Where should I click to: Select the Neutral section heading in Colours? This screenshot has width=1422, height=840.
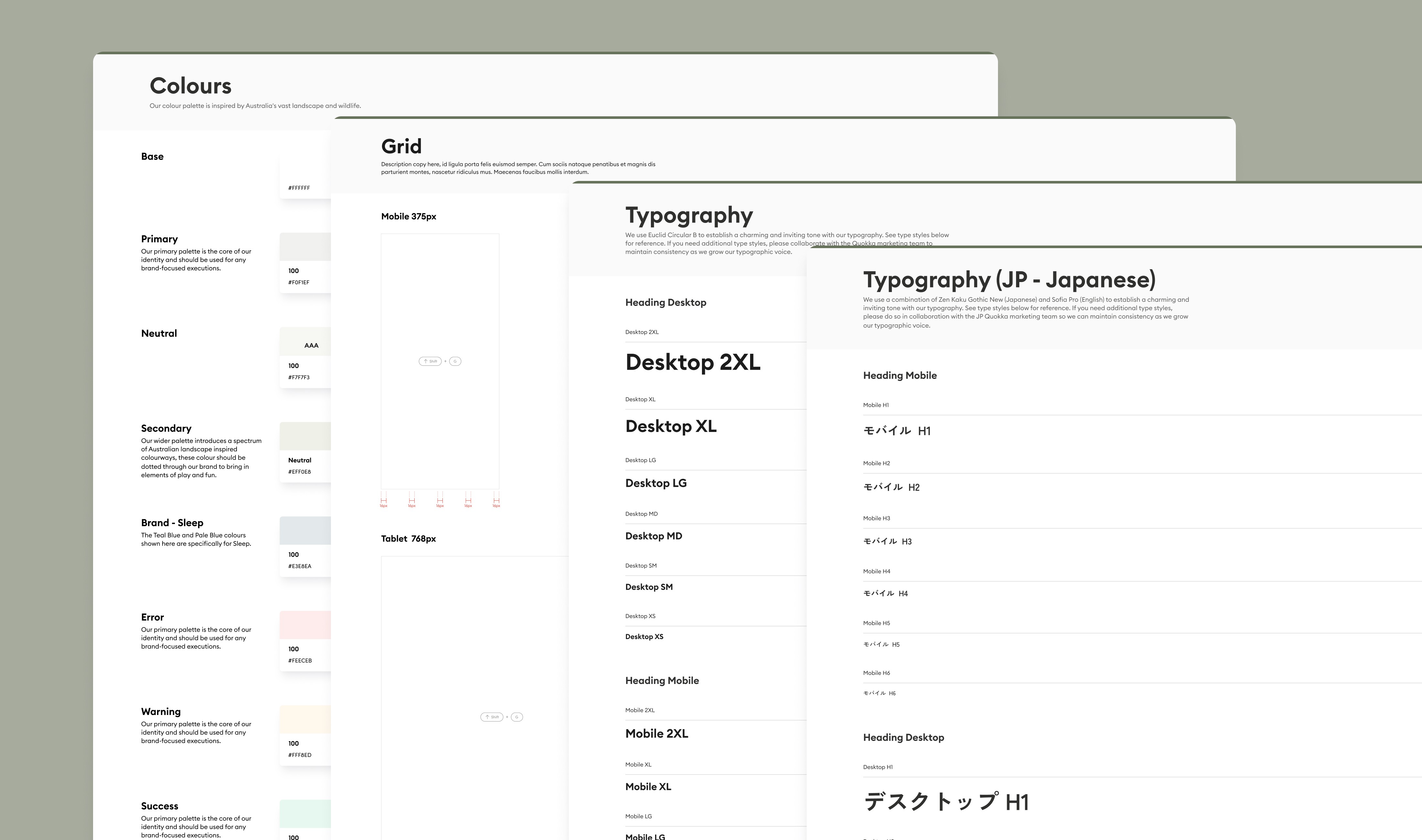159,333
